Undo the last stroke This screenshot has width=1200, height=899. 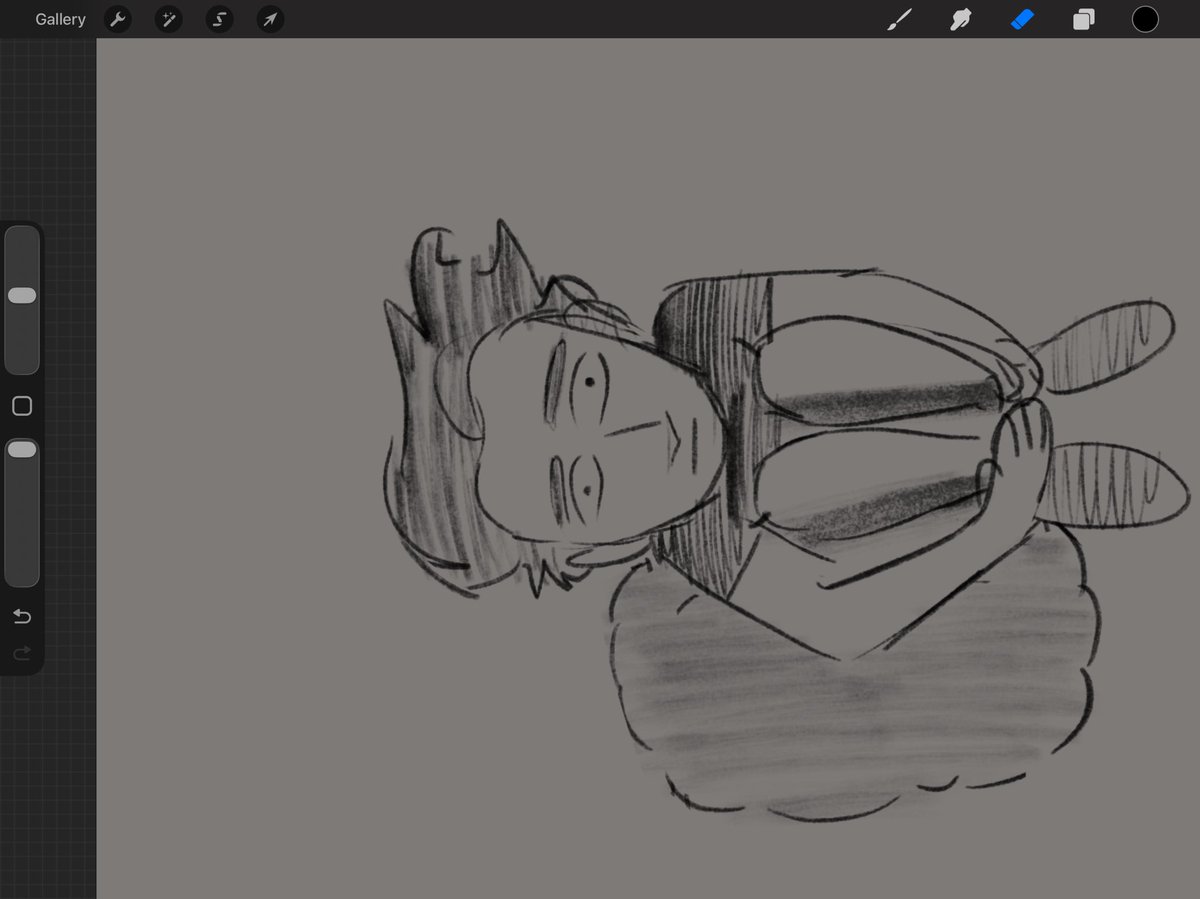[22, 616]
